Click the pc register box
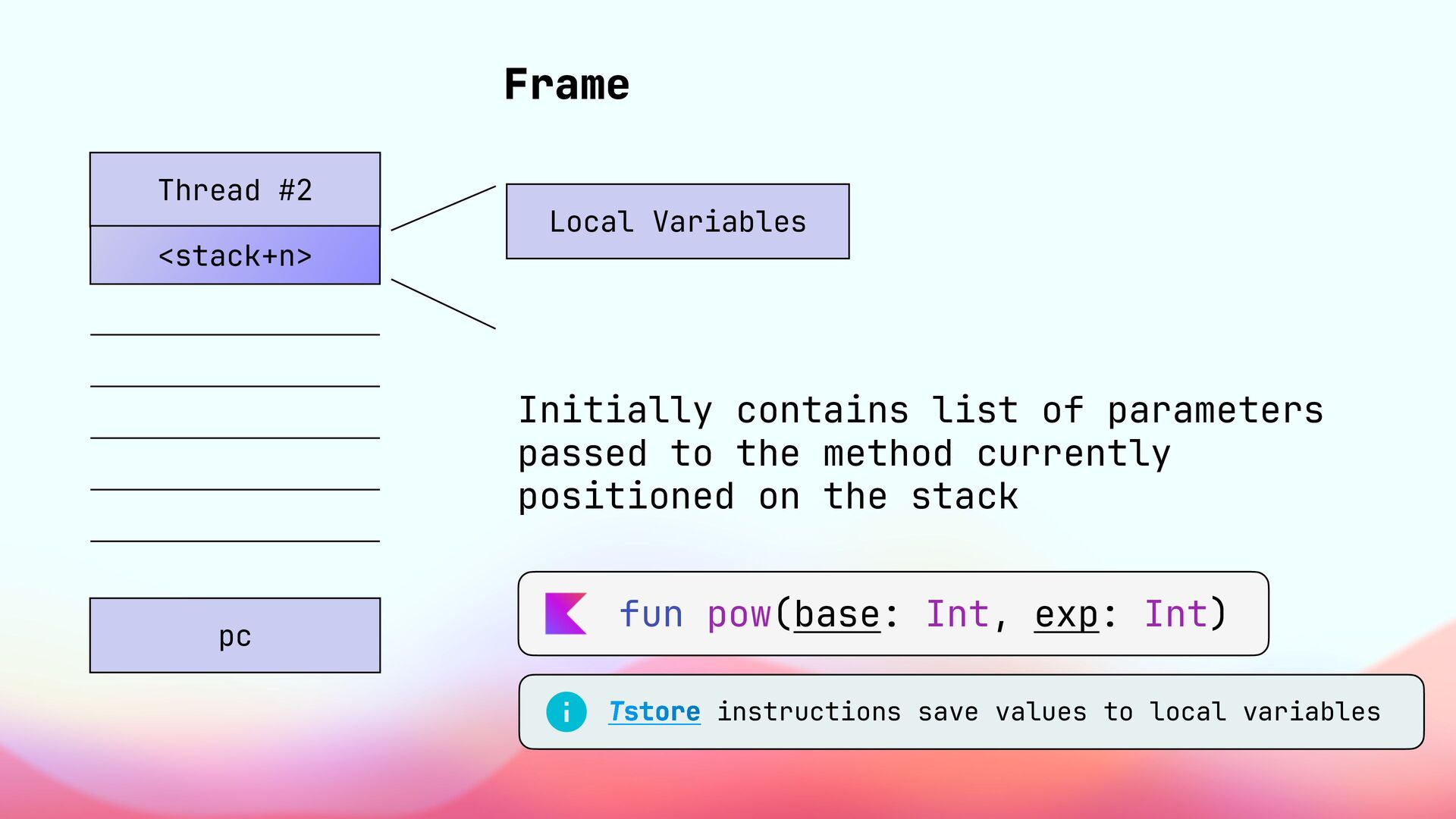Image resolution: width=1456 pixels, height=819 pixels. coord(235,635)
